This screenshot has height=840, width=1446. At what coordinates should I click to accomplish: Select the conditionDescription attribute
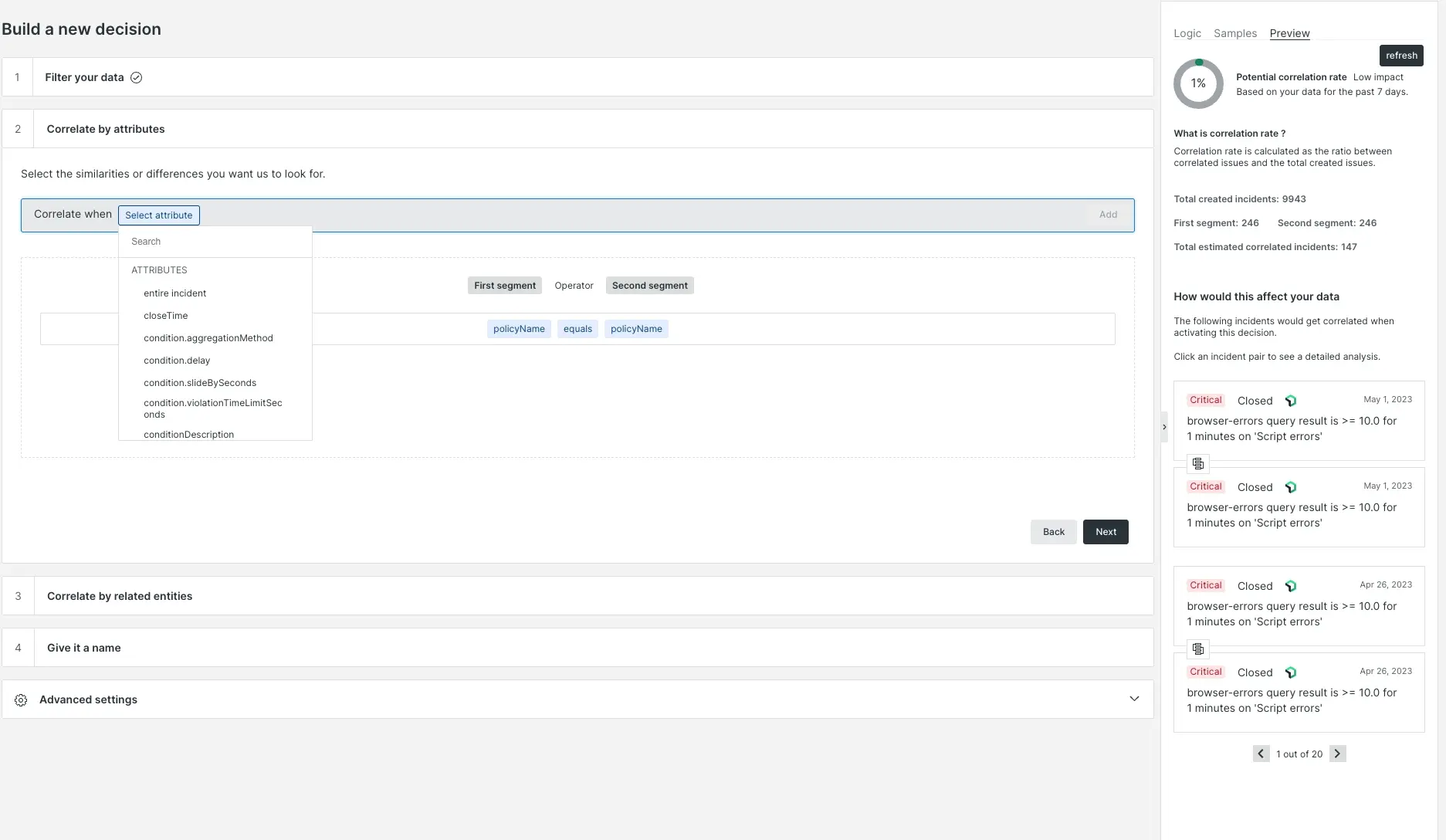(x=188, y=434)
